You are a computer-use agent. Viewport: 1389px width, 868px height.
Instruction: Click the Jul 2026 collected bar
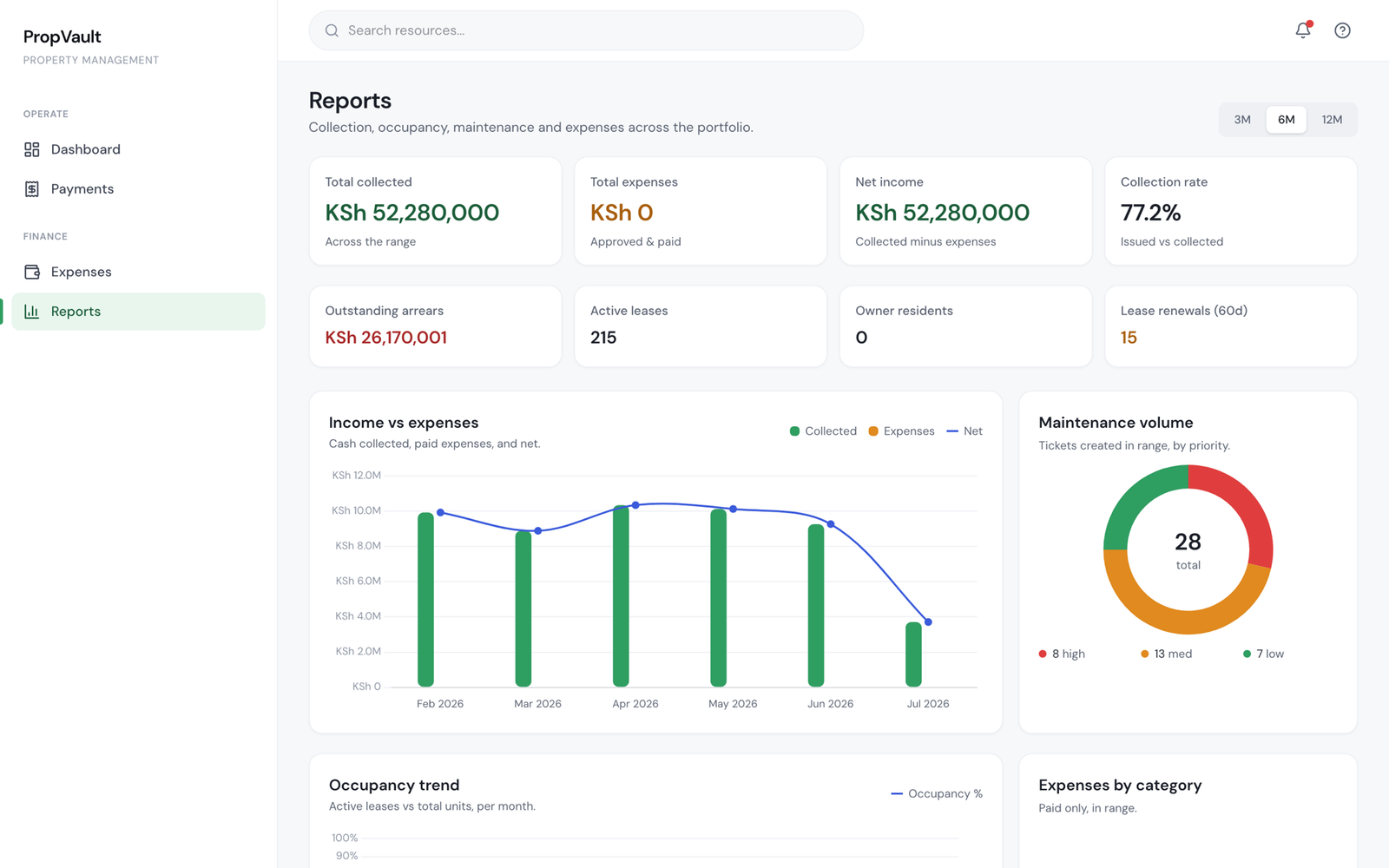[913, 654]
